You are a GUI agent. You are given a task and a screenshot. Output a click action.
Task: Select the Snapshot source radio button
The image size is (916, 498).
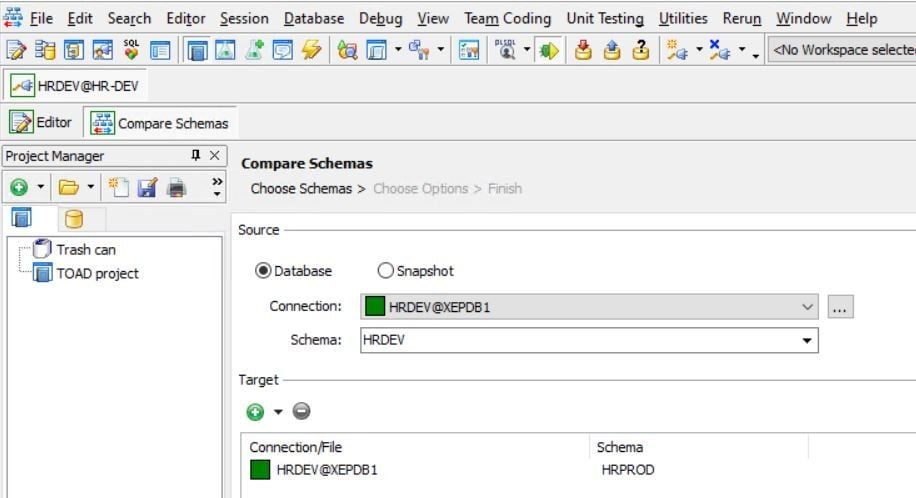point(386,271)
